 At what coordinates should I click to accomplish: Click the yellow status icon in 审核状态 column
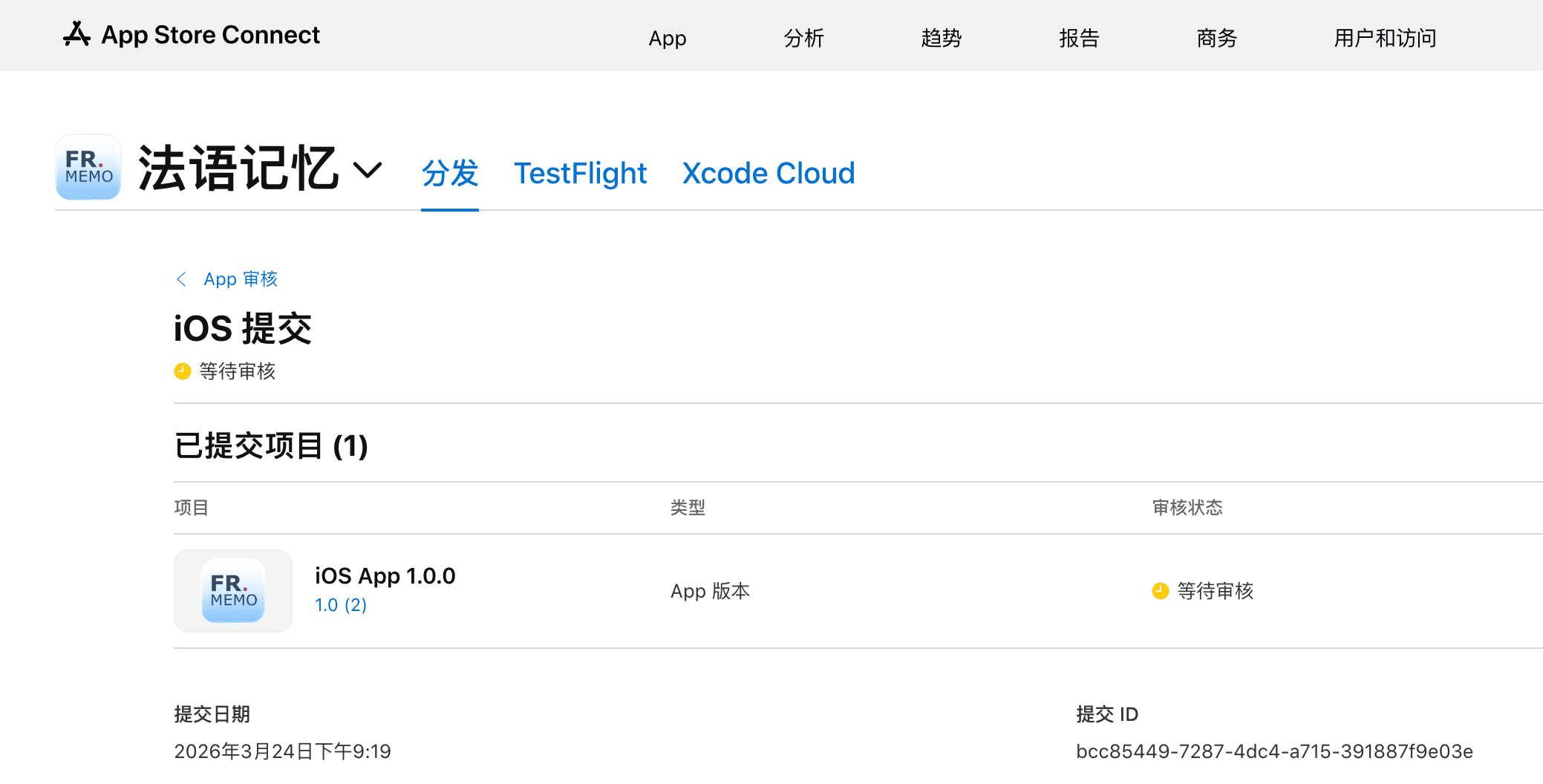[1160, 591]
